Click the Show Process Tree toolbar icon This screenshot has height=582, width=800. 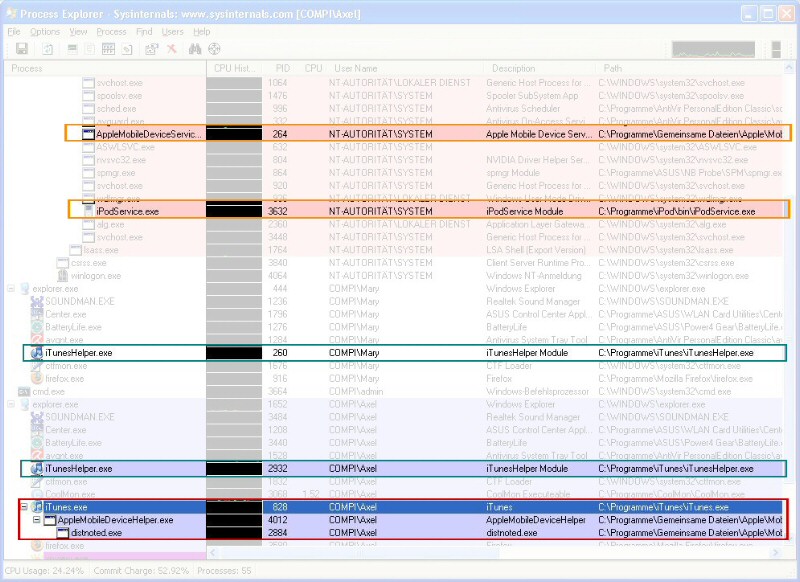point(90,49)
